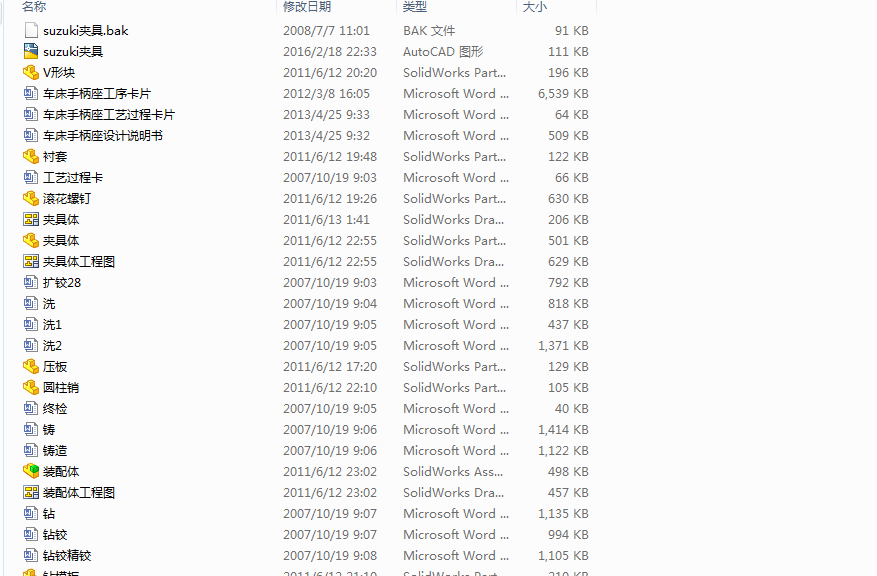Select the file name 车床手柄座工序卡片
Viewport: 877px width, 576px height.
click(x=97, y=93)
